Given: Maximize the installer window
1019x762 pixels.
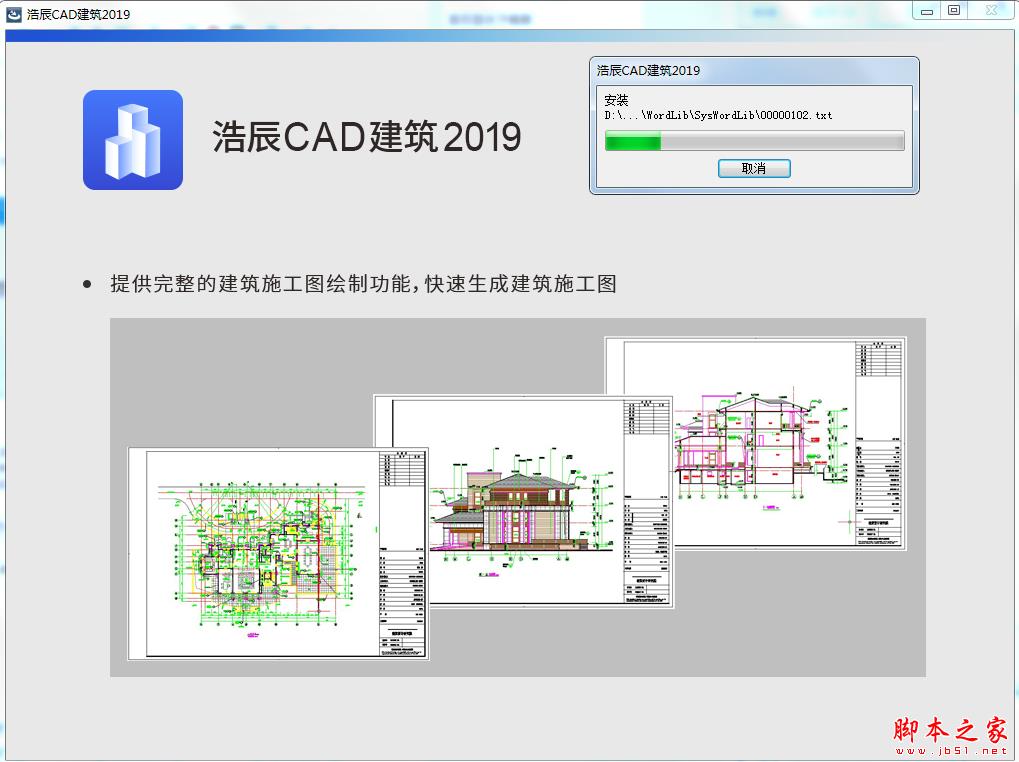Looking at the screenshot, I should coord(954,10).
